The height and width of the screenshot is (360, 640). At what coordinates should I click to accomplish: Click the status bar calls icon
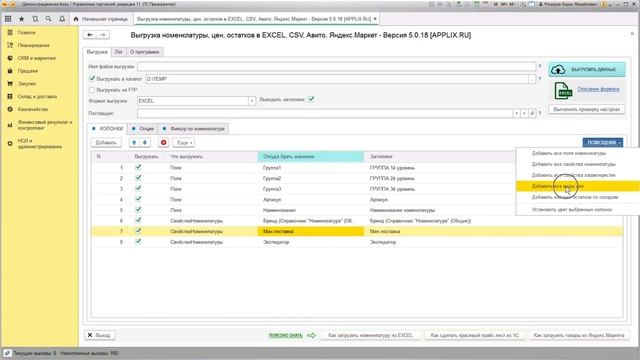coord(7,353)
